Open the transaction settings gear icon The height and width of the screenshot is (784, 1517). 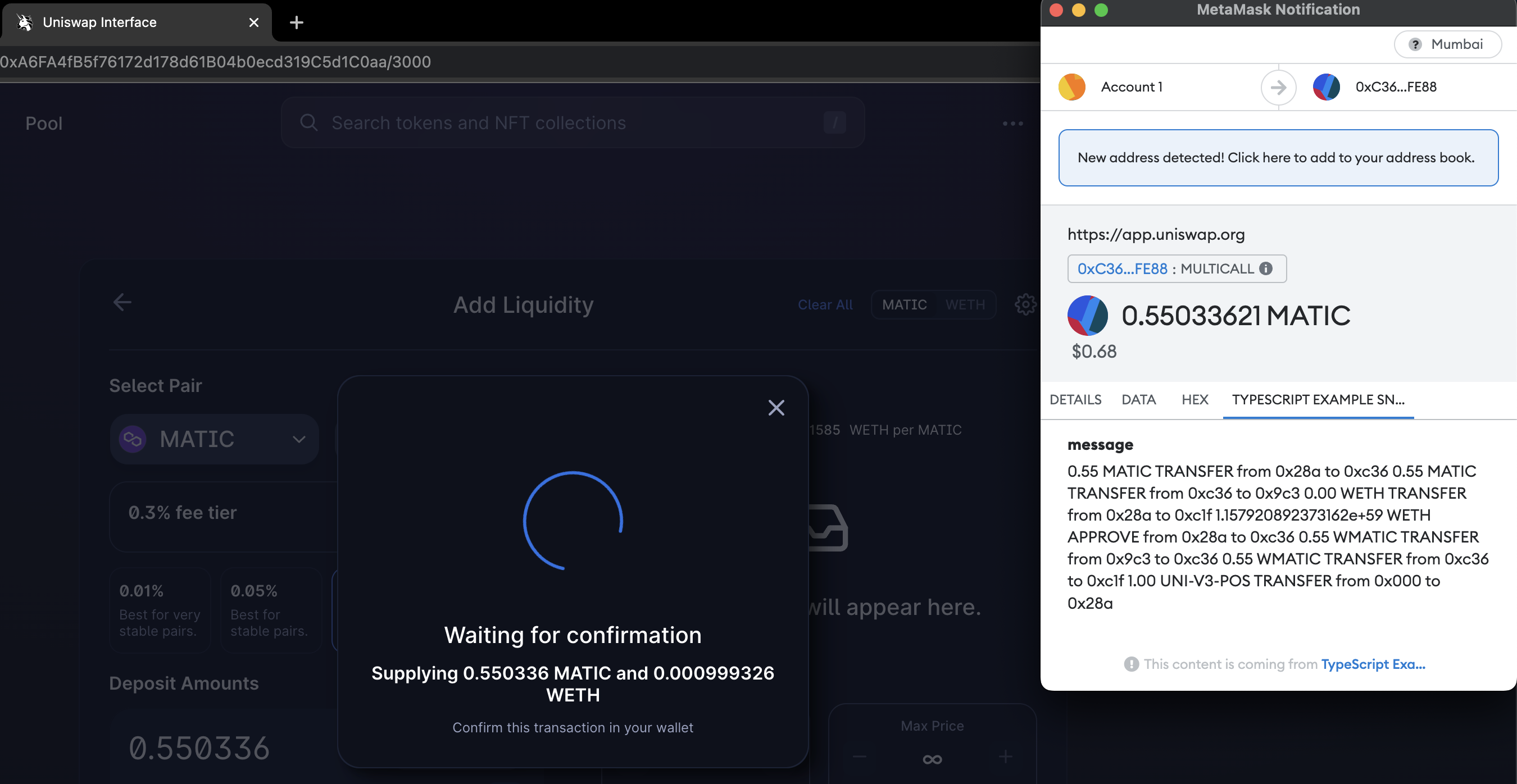pyautogui.click(x=1025, y=304)
